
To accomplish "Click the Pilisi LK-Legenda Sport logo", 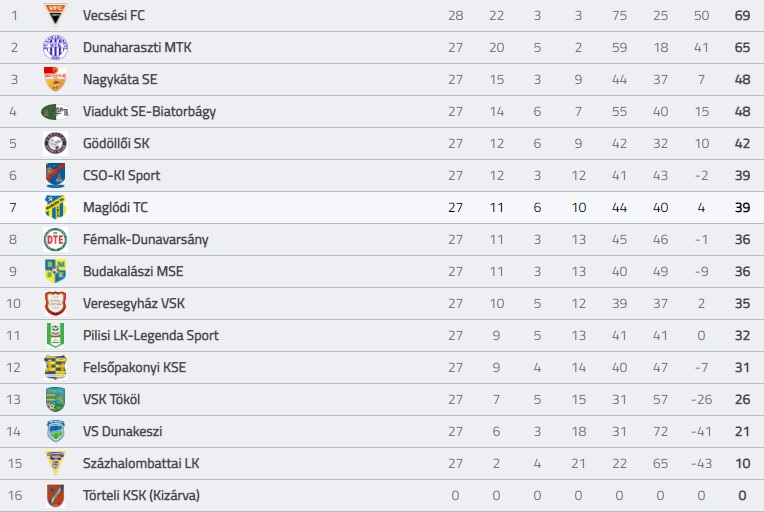I will pyautogui.click(x=55, y=335).
